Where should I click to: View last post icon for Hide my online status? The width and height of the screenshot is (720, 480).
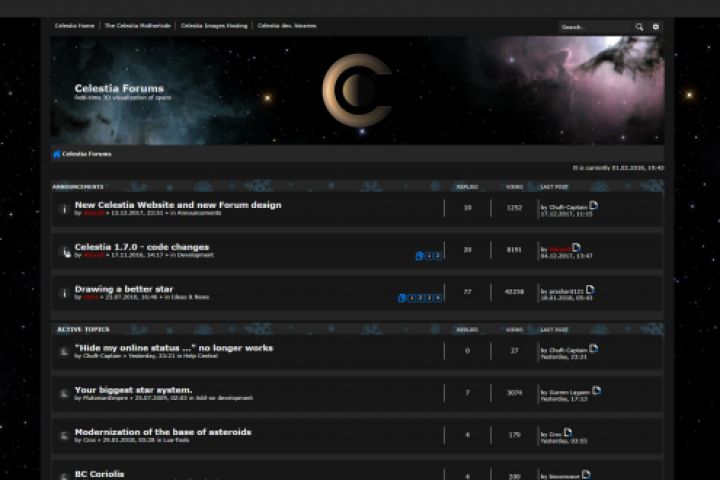(x=593, y=349)
